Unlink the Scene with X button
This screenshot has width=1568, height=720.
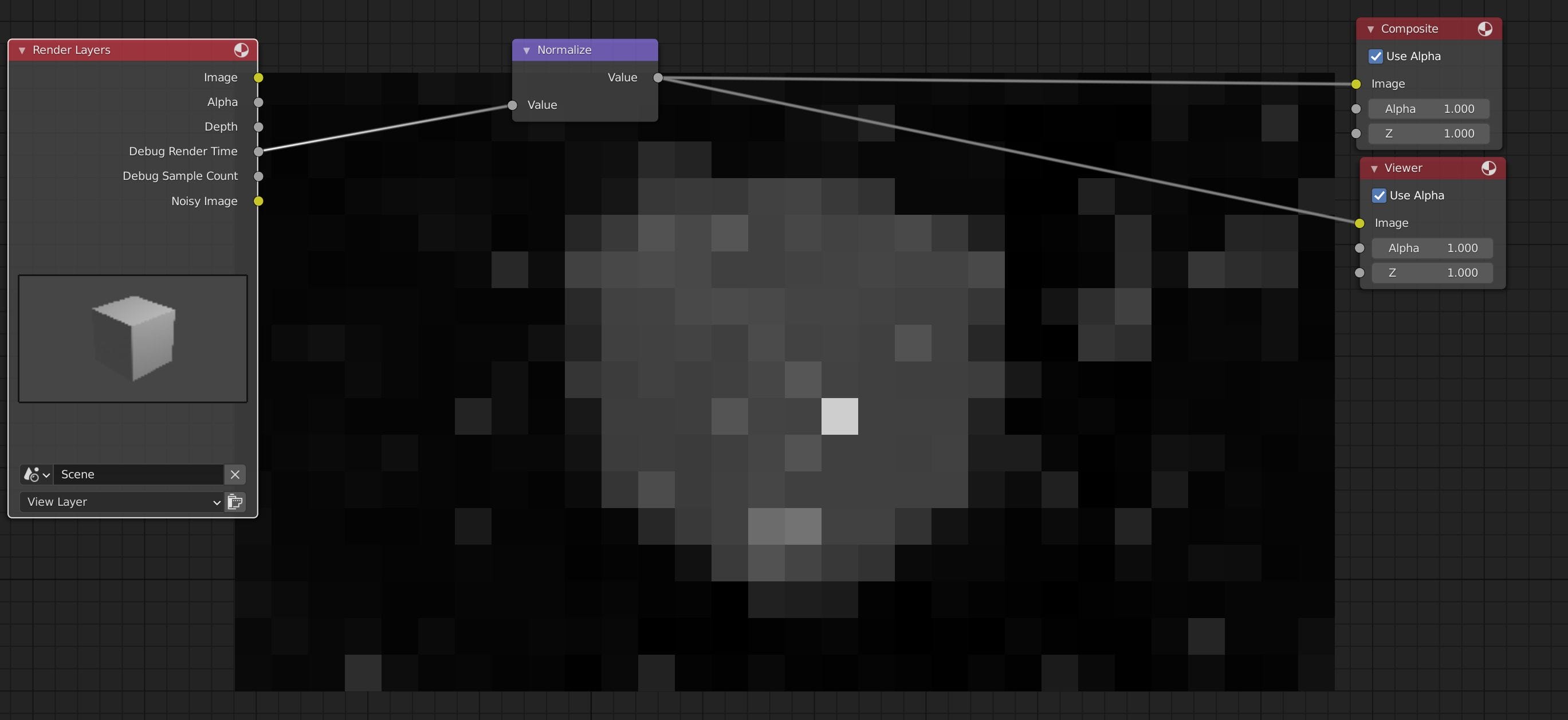click(235, 474)
